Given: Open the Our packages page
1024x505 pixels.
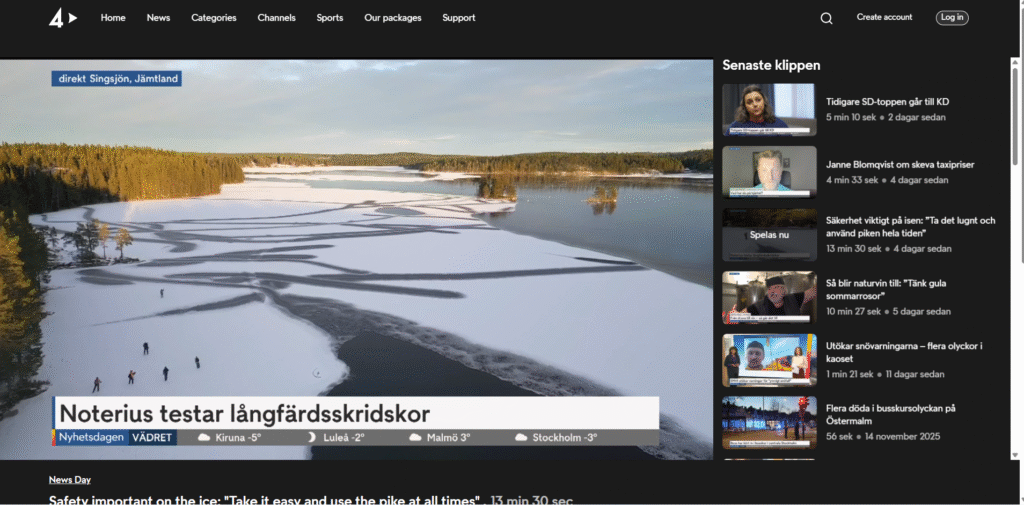Looking at the screenshot, I should coord(393,18).
